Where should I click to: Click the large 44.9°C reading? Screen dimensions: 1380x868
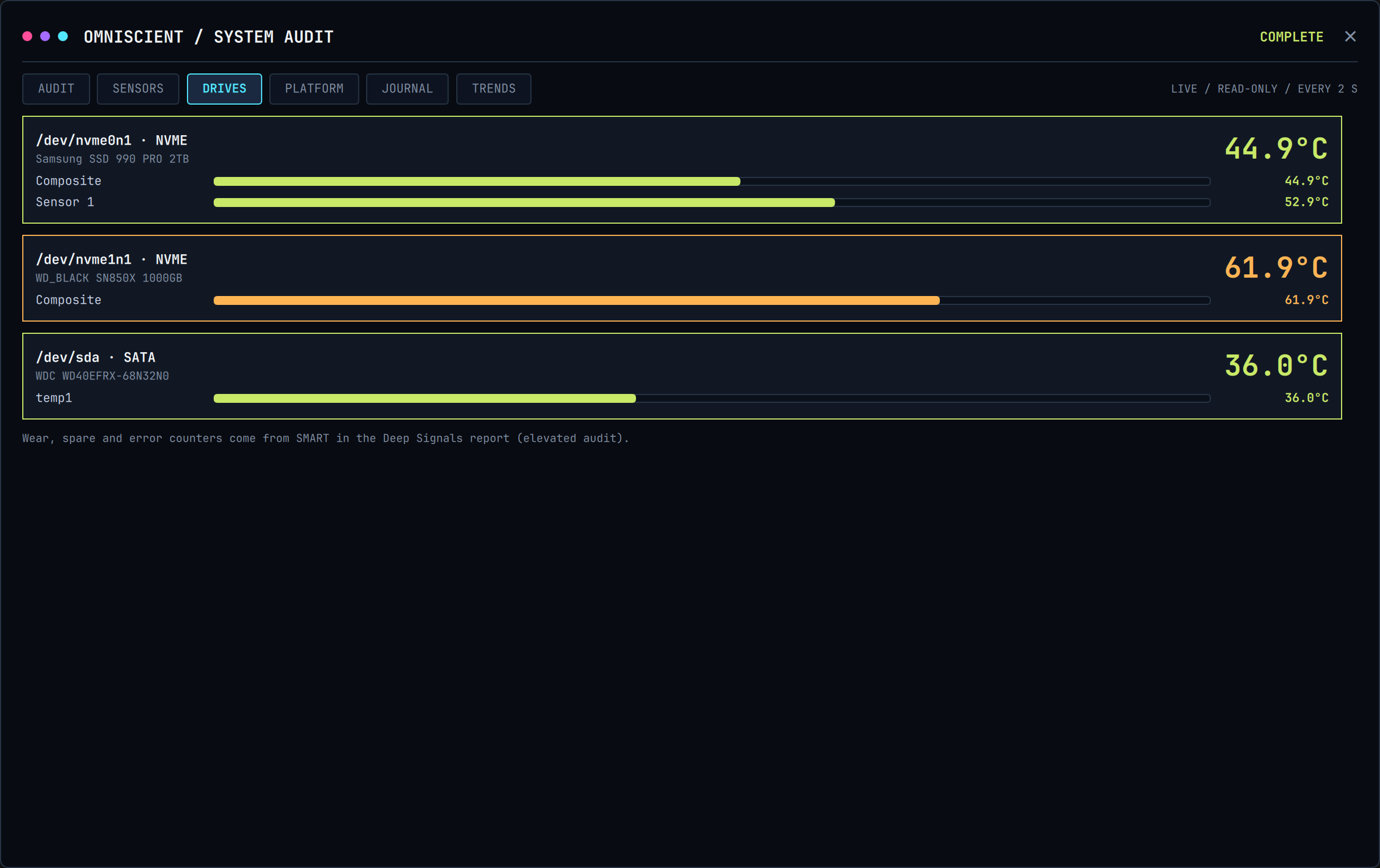tap(1276, 149)
